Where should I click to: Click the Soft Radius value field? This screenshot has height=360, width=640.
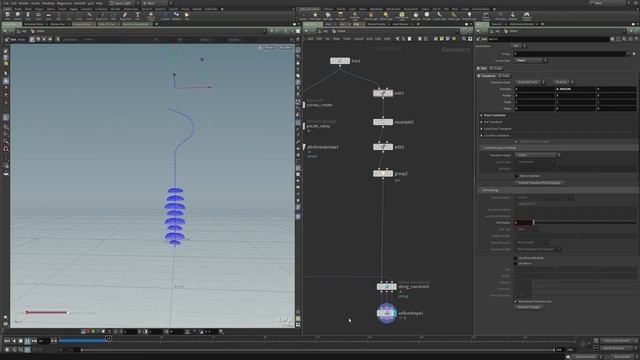(x=523, y=222)
